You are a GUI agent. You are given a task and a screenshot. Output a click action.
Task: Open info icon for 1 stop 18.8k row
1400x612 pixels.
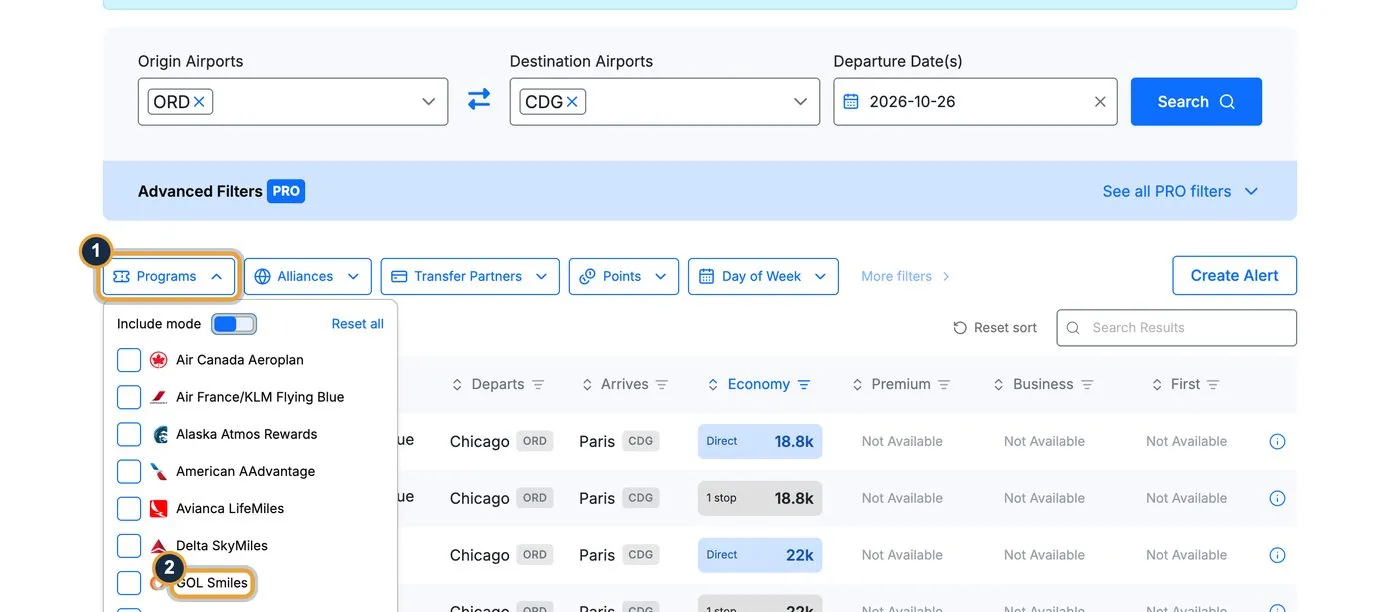1277,498
